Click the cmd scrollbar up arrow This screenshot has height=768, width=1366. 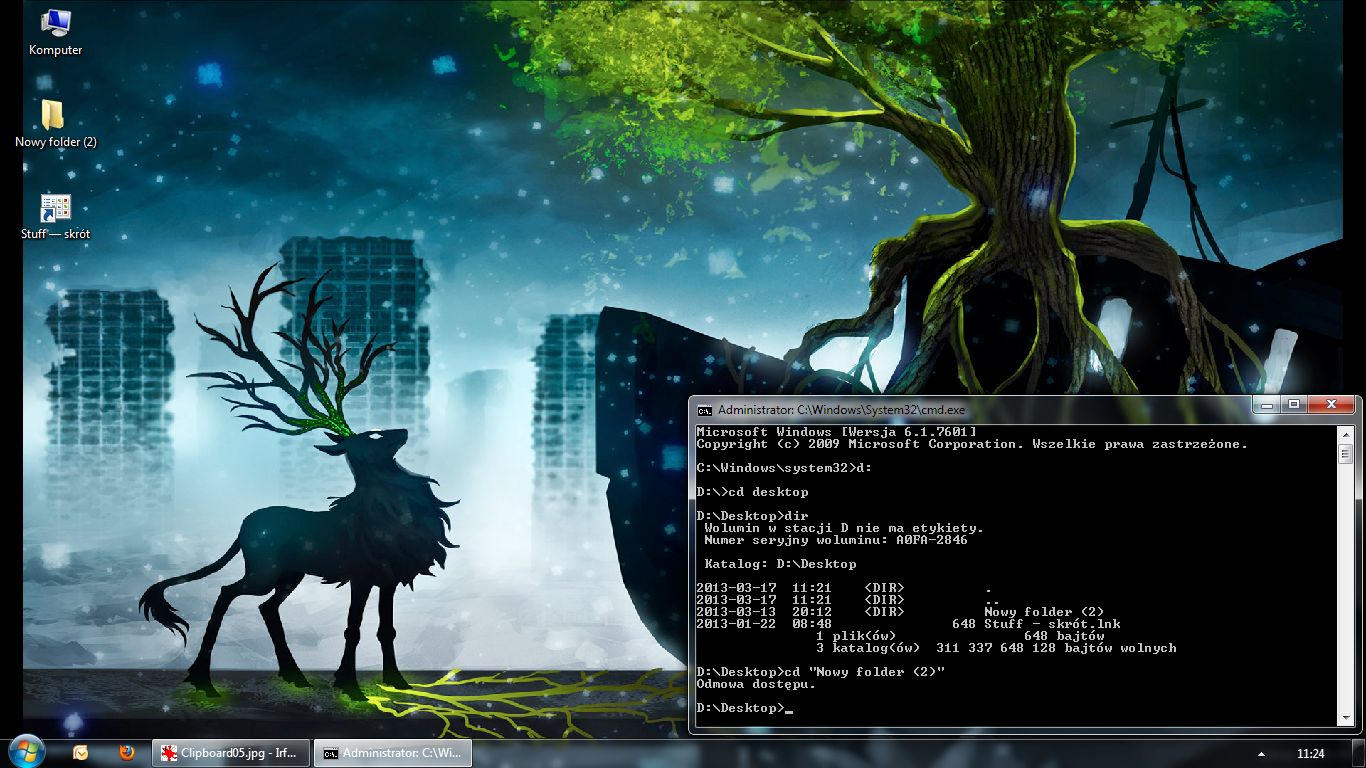click(1345, 433)
